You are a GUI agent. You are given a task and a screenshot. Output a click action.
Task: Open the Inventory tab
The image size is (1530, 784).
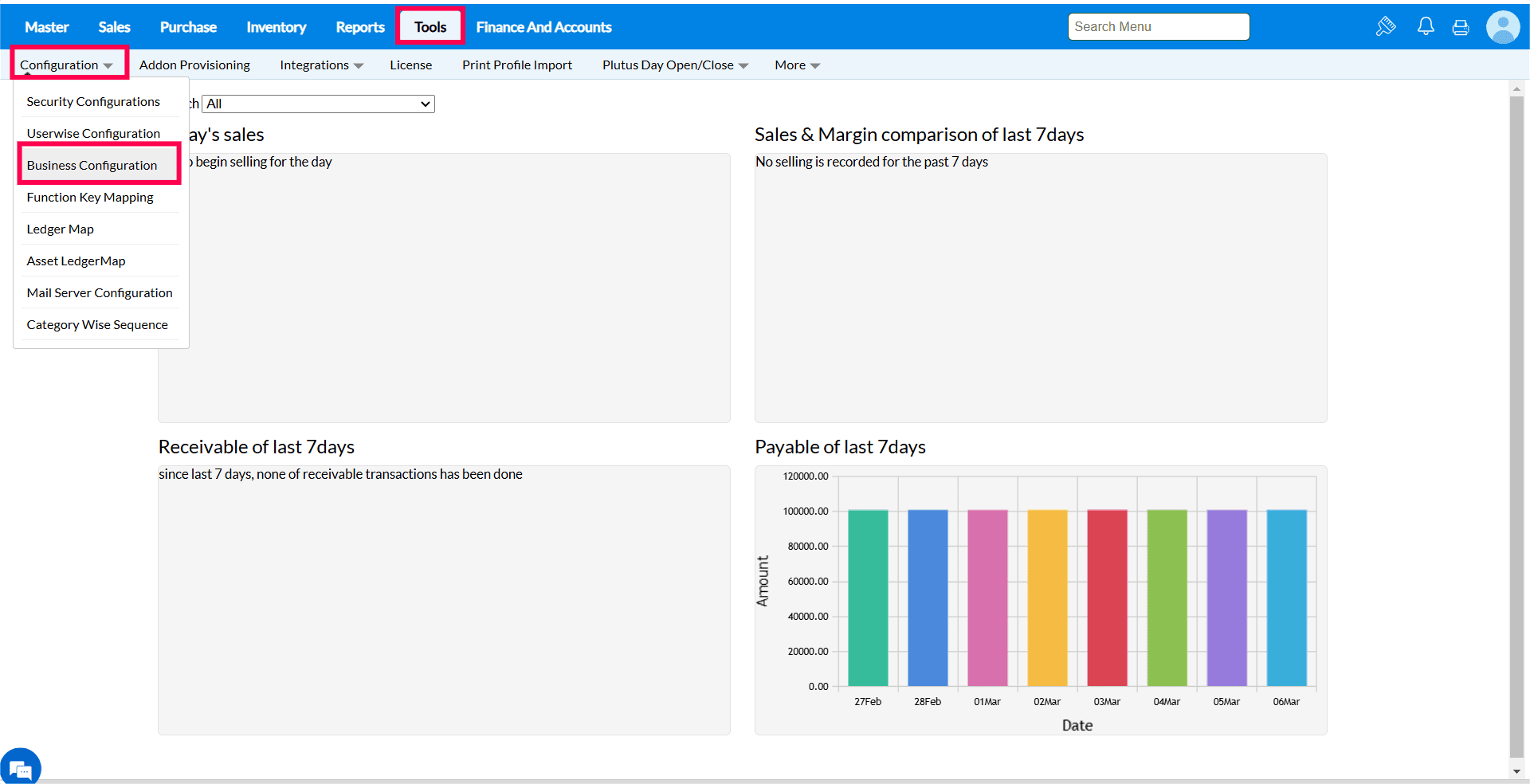(276, 27)
